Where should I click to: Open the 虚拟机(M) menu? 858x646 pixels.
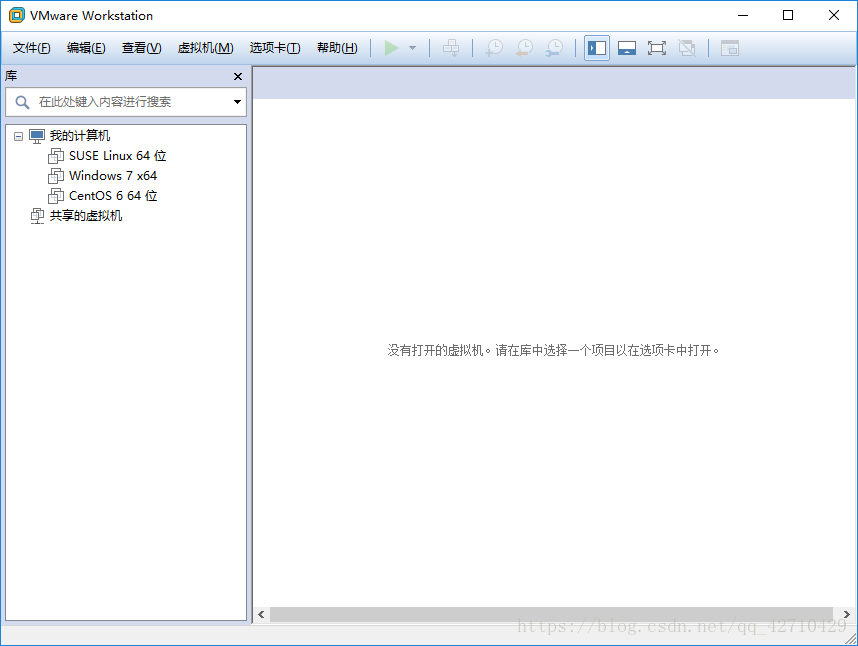coord(205,48)
